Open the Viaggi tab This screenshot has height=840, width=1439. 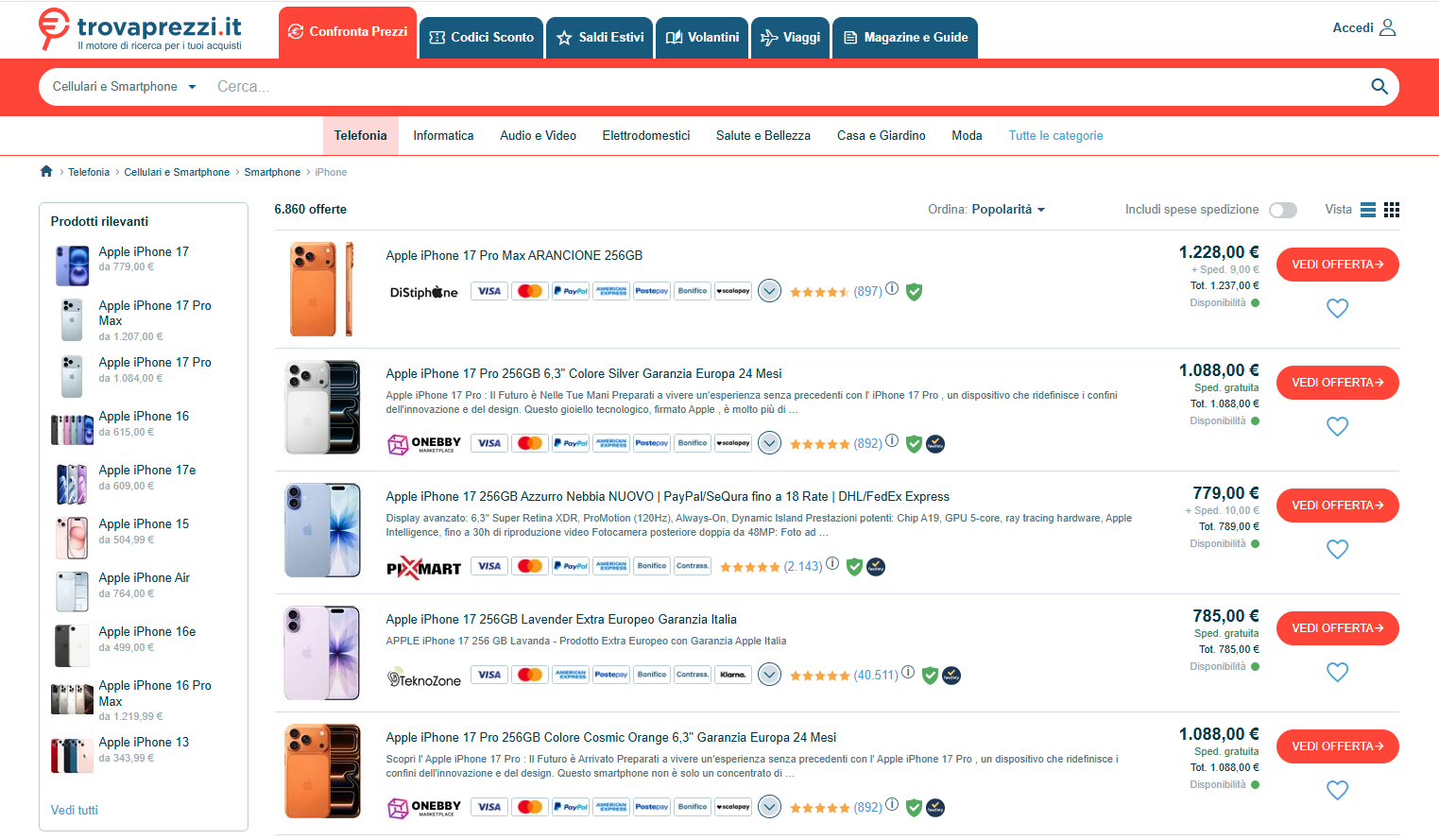pos(790,38)
